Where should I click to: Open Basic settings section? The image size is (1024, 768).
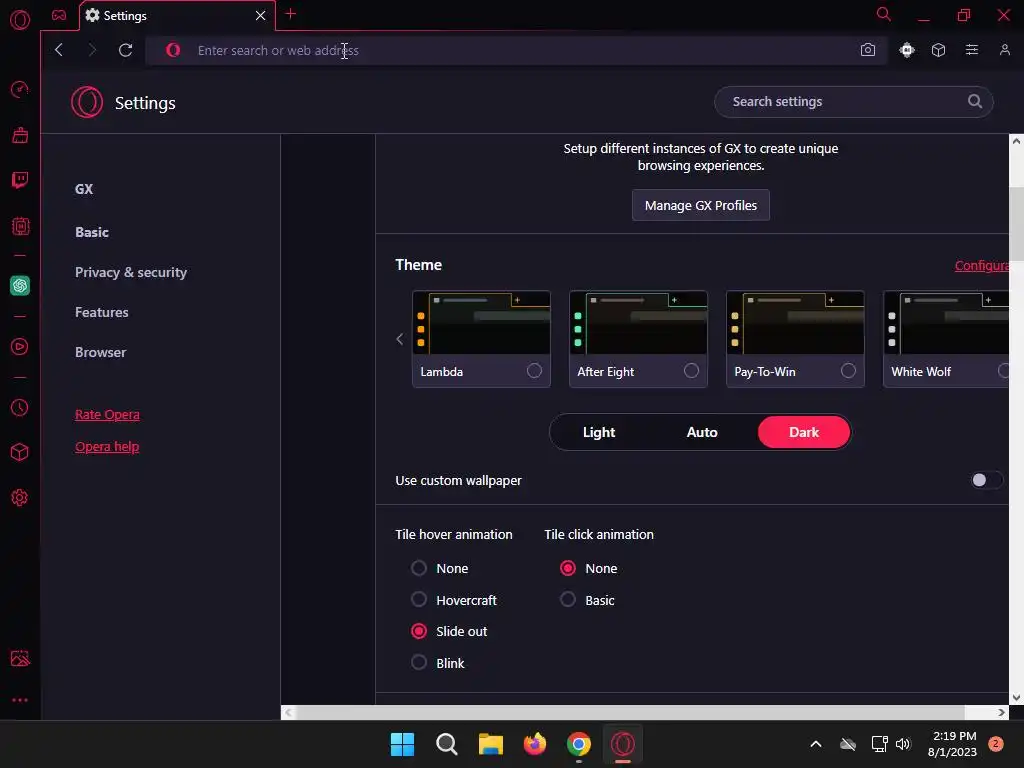point(92,232)
